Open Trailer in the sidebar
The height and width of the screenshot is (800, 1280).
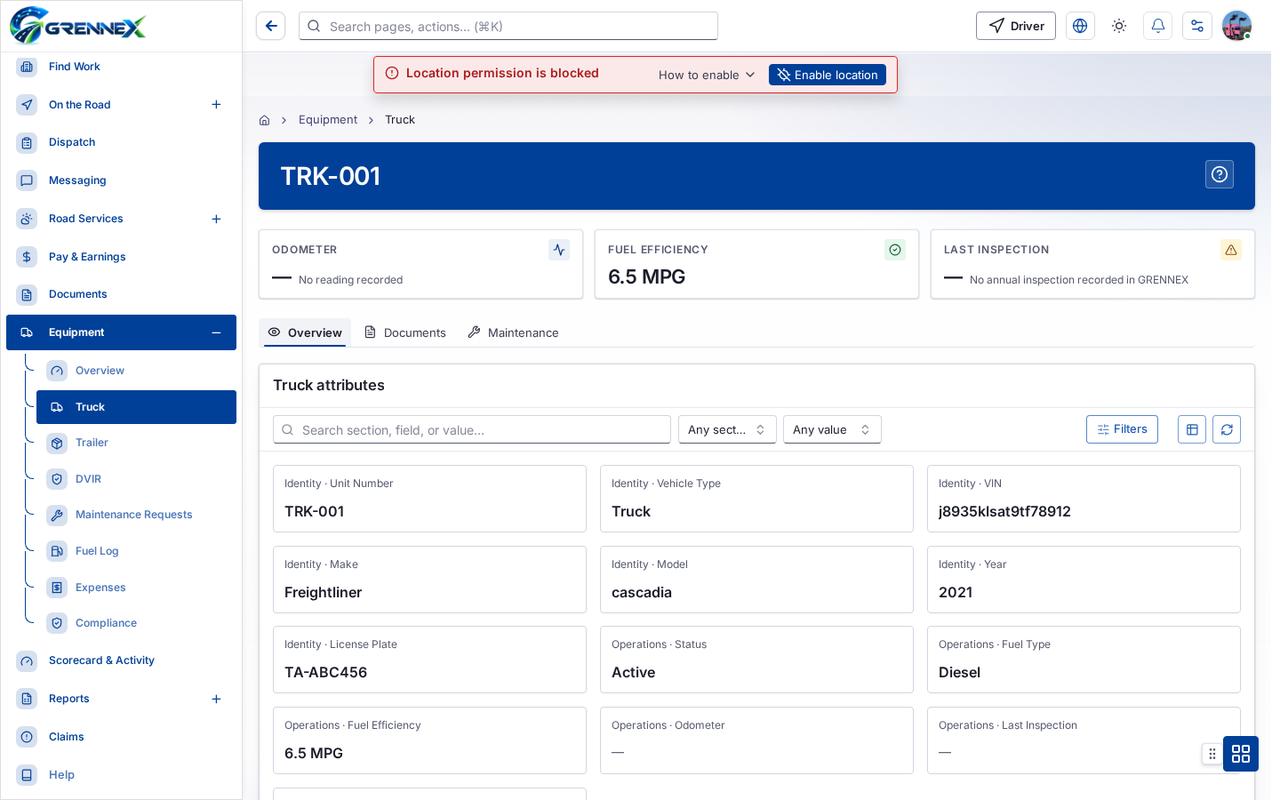(x=136, y=443)
